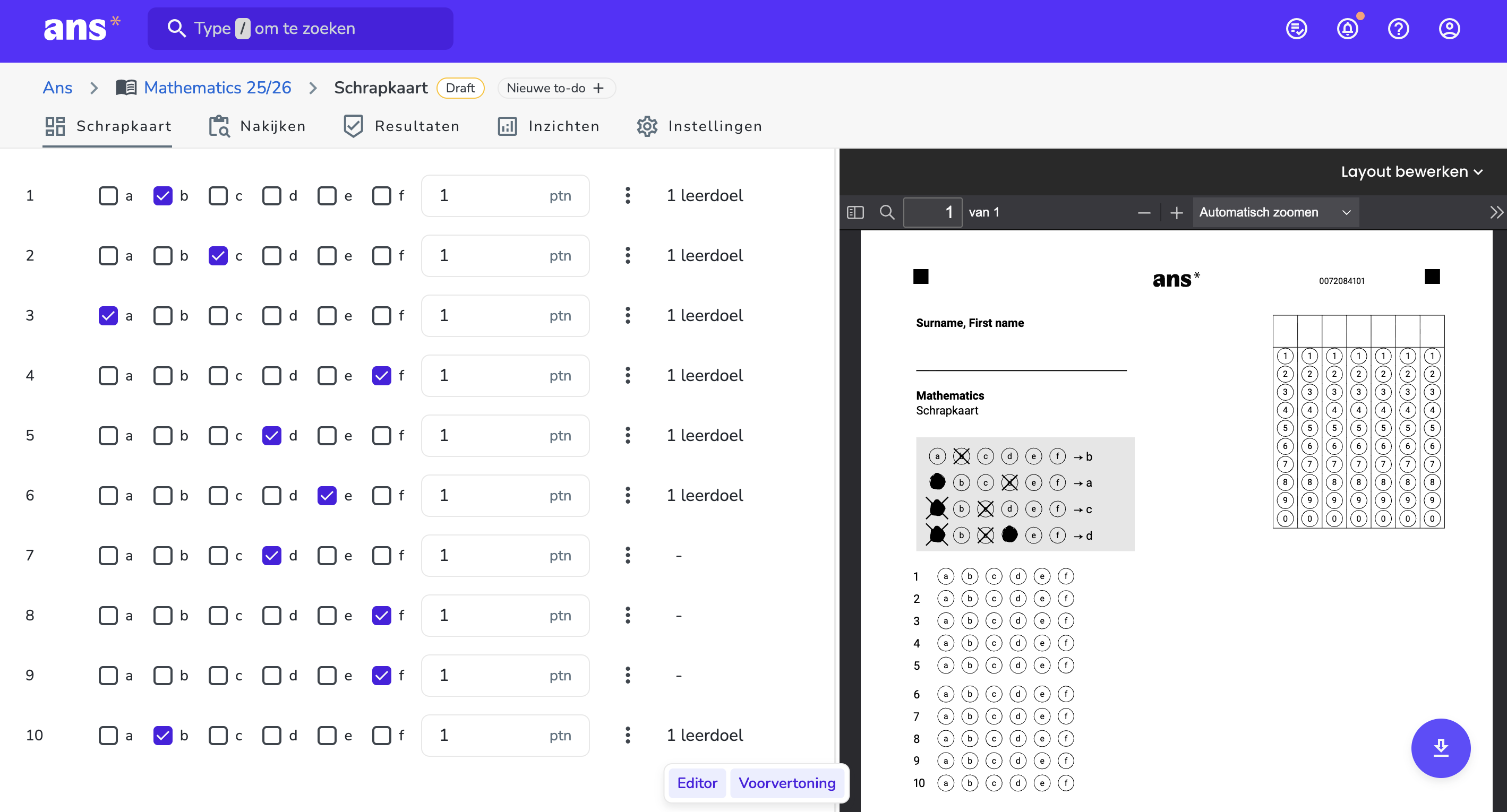The height and width of the screenshot is (812, 1507).
Task: Click the plus icon on Nieuwe to-do
Action: coord(598,88)
